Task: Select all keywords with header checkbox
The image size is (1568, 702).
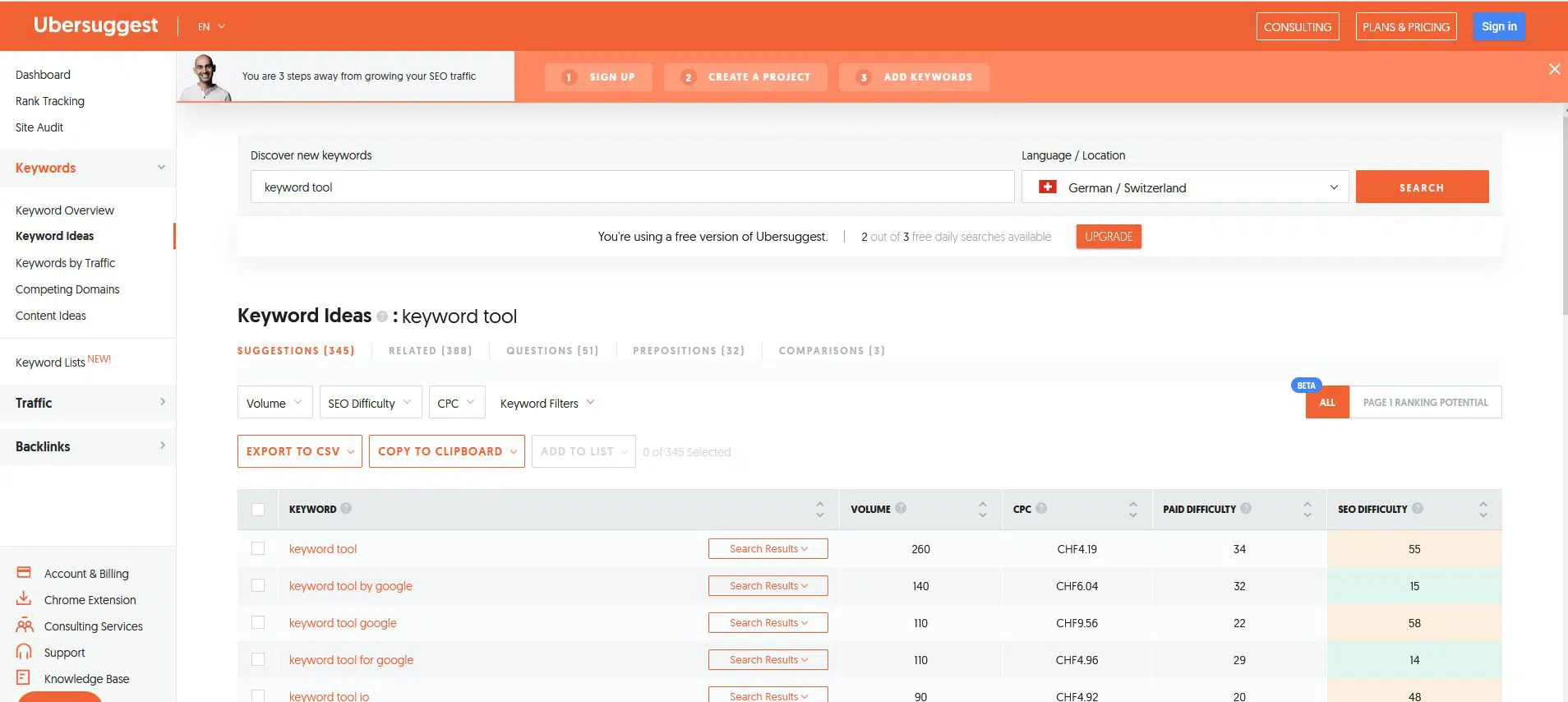Action: (x=258, y=510)
